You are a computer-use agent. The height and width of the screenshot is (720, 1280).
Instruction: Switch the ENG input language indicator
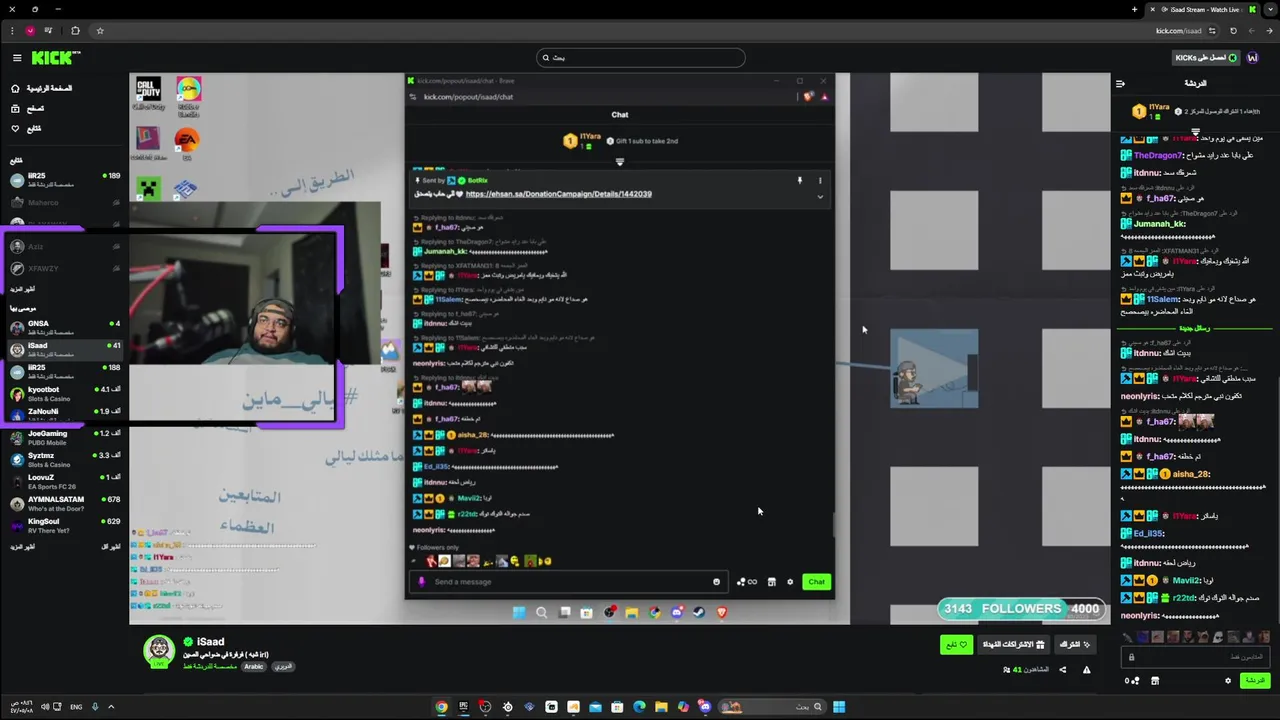(x=76, y=707)
